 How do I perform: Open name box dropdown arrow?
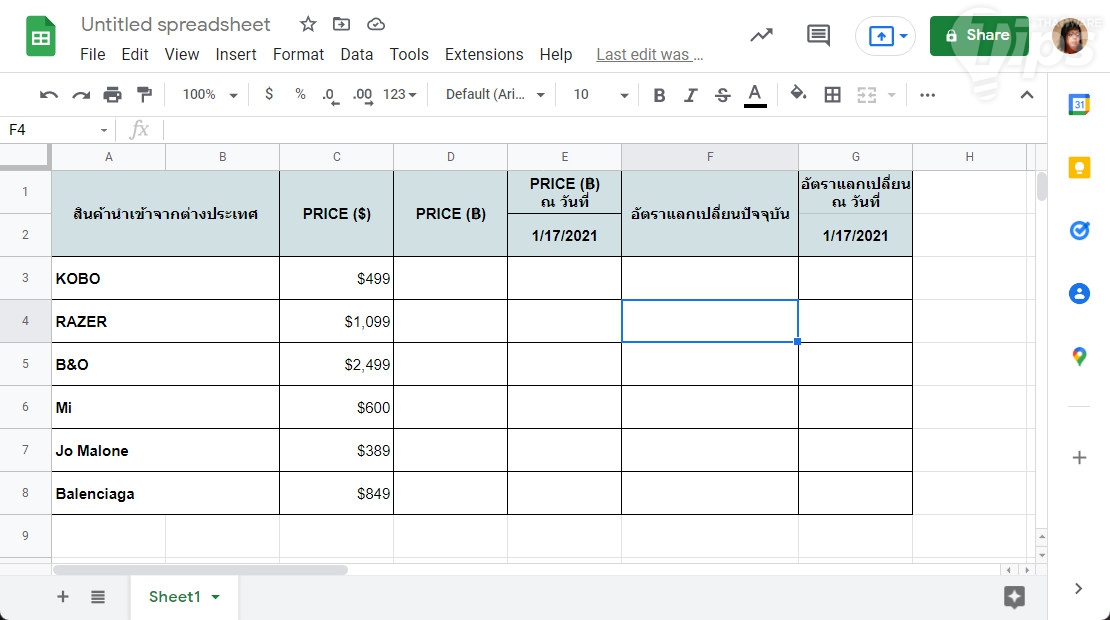[103, 130]
